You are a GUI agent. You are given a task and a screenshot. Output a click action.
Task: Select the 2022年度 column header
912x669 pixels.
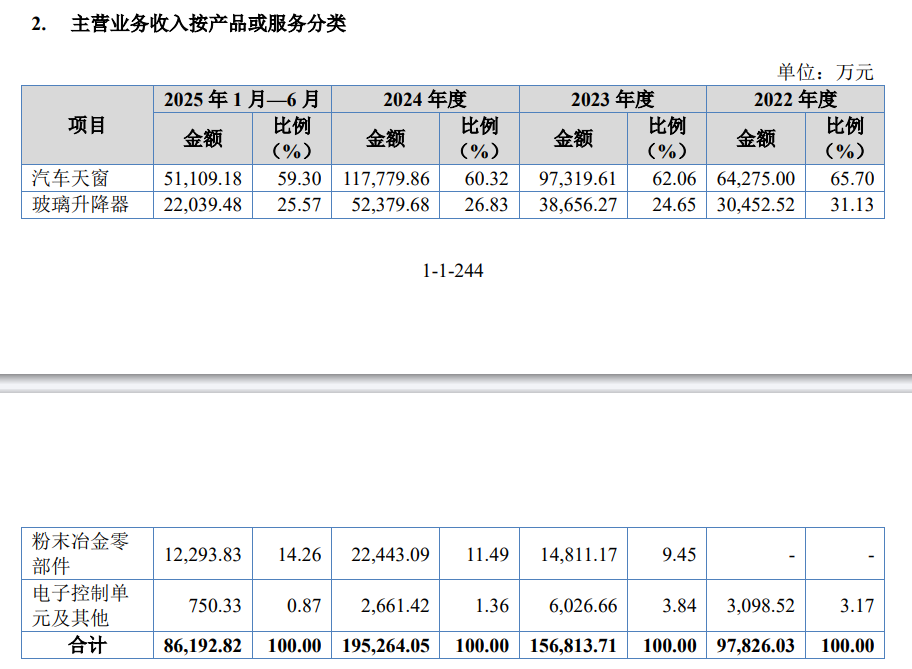795,99
